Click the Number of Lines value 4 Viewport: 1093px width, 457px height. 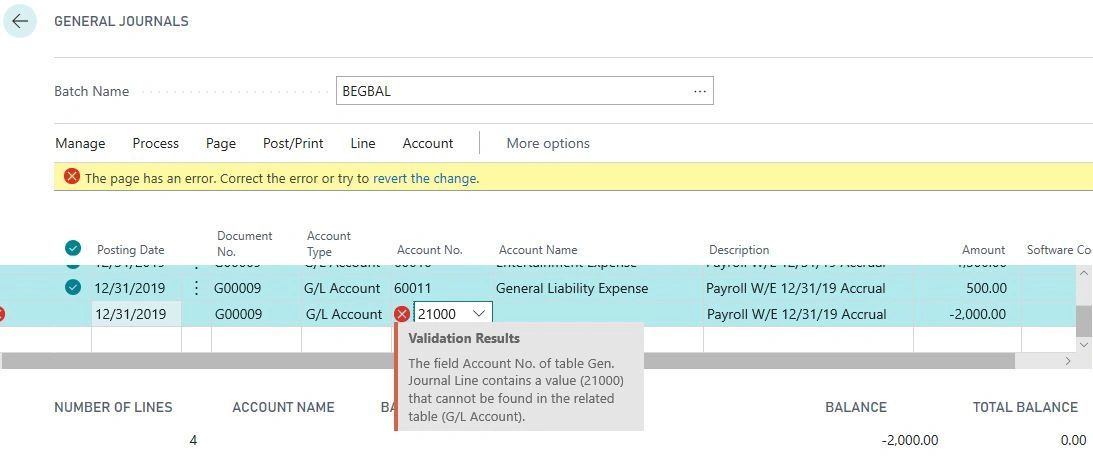click(x=193, y=440)
